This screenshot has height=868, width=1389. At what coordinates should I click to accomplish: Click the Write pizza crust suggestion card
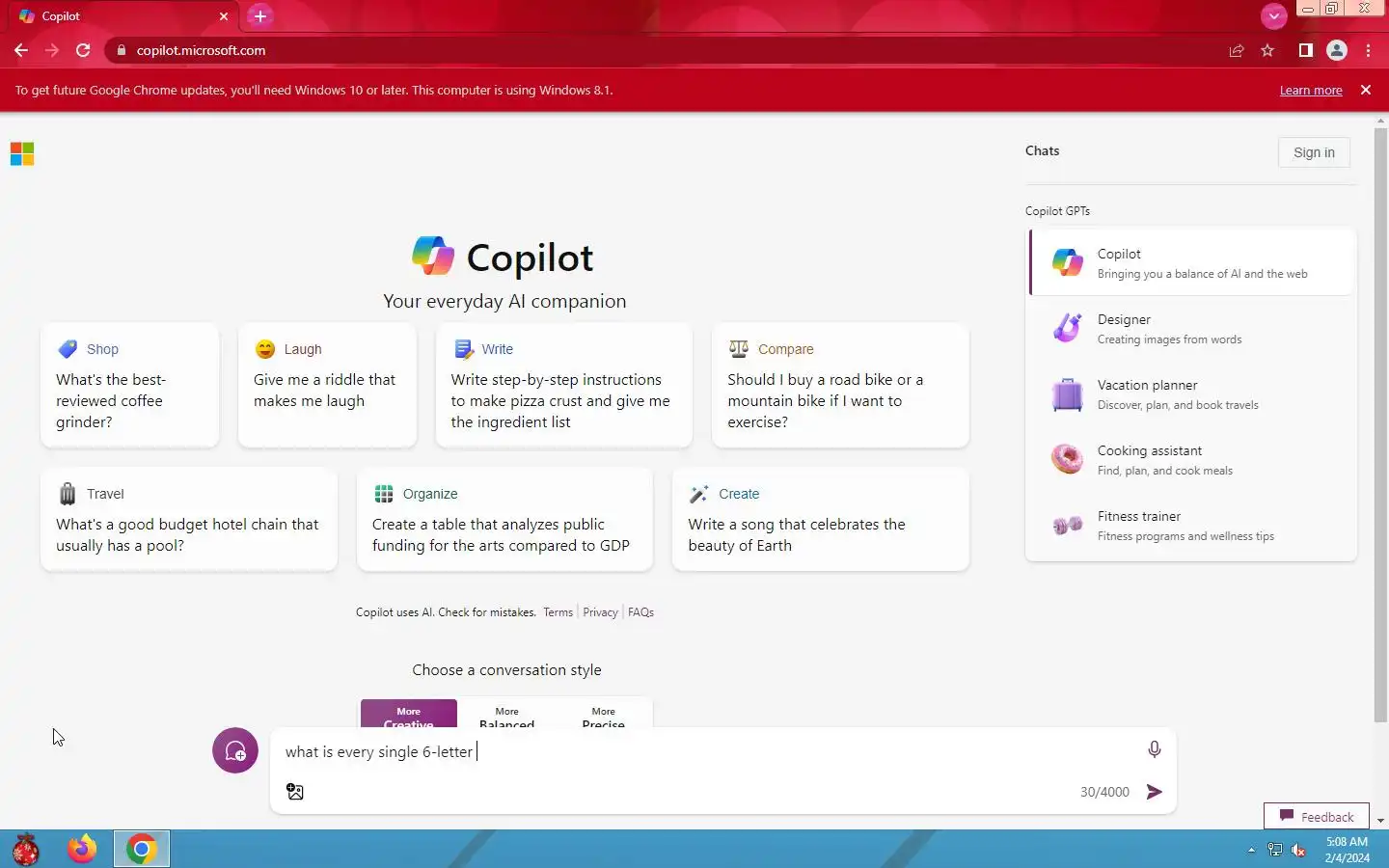click(564, 385)
